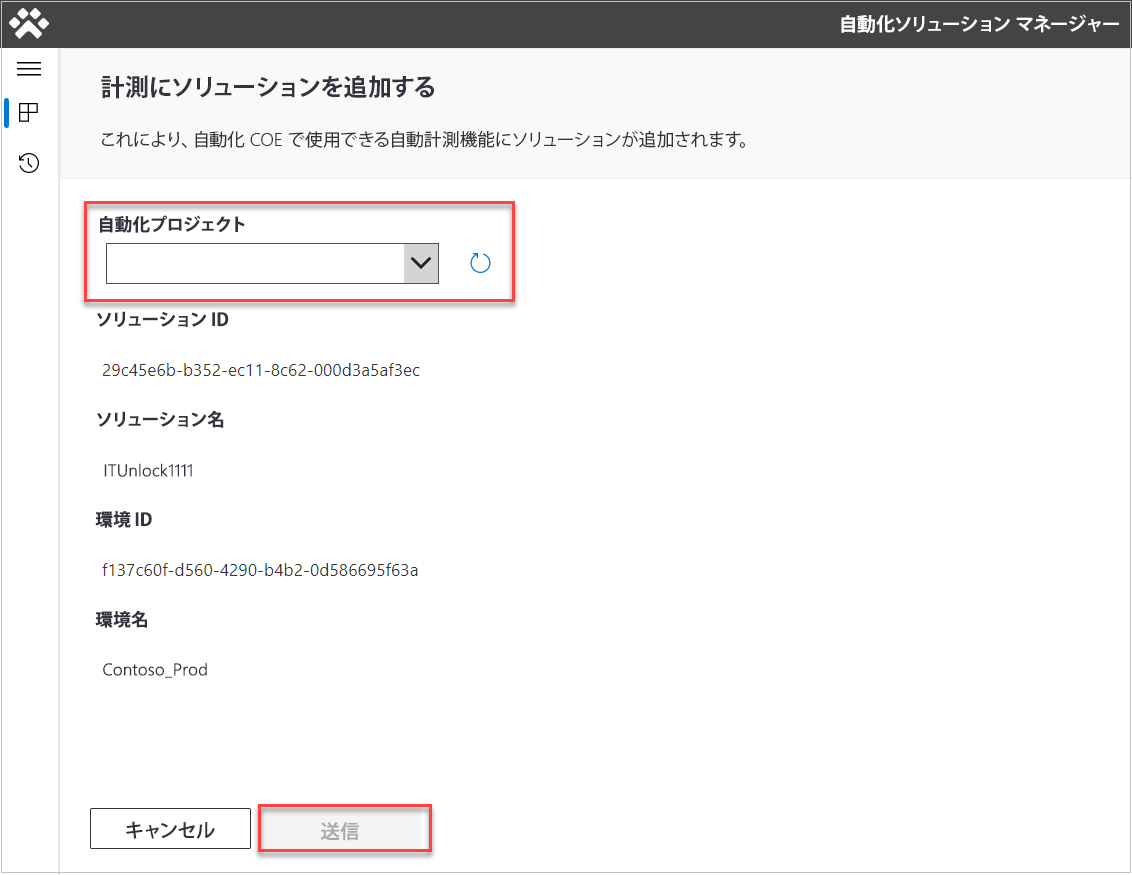The height and width of the screenshot is (875, 1132).
Task: Click the 環境名 label
Action: click(121, 619)
